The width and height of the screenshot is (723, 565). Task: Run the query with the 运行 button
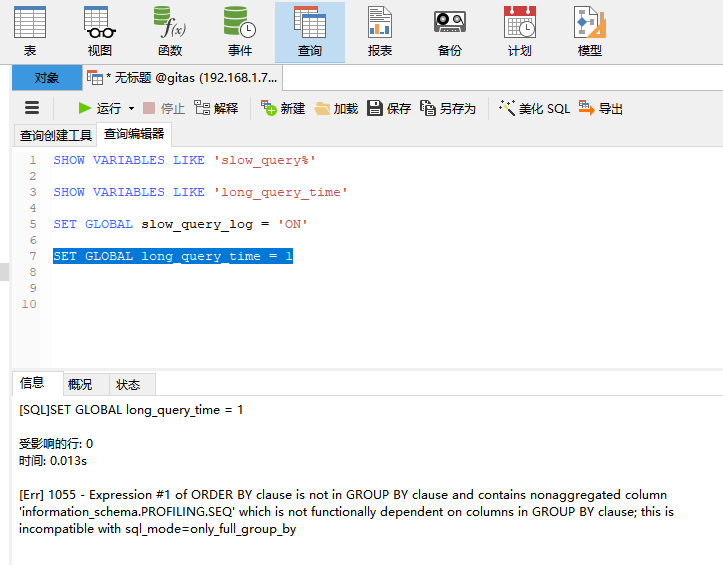point(100,108)
